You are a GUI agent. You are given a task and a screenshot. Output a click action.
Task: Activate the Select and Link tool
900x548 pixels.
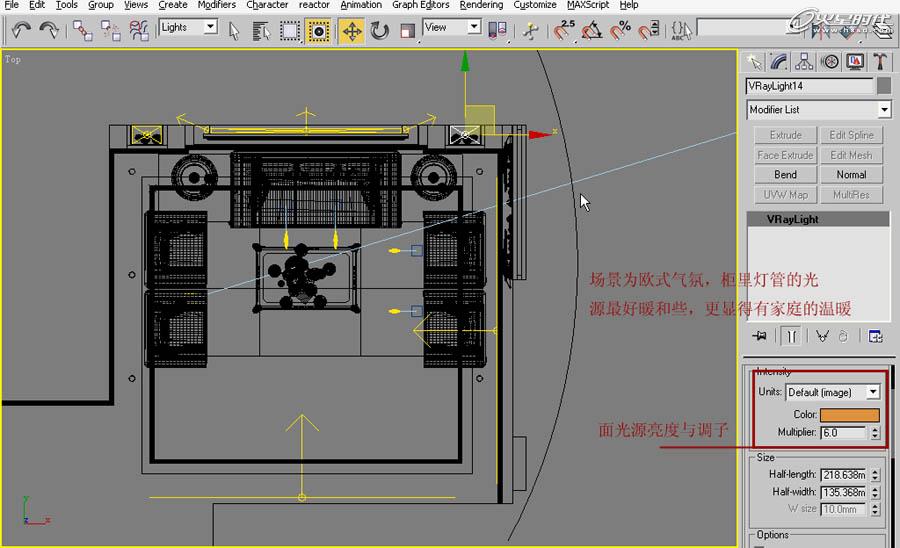(x=83, y=30)
